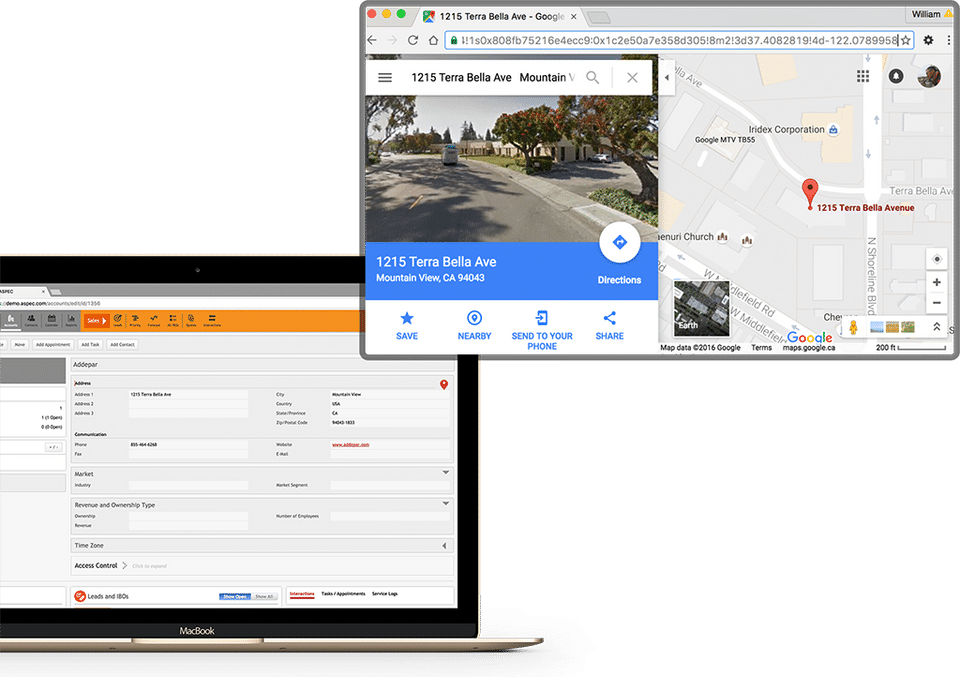Screen dimensions: 960x677
Task: Click the Add Contact button
Action: coord(122,345)
